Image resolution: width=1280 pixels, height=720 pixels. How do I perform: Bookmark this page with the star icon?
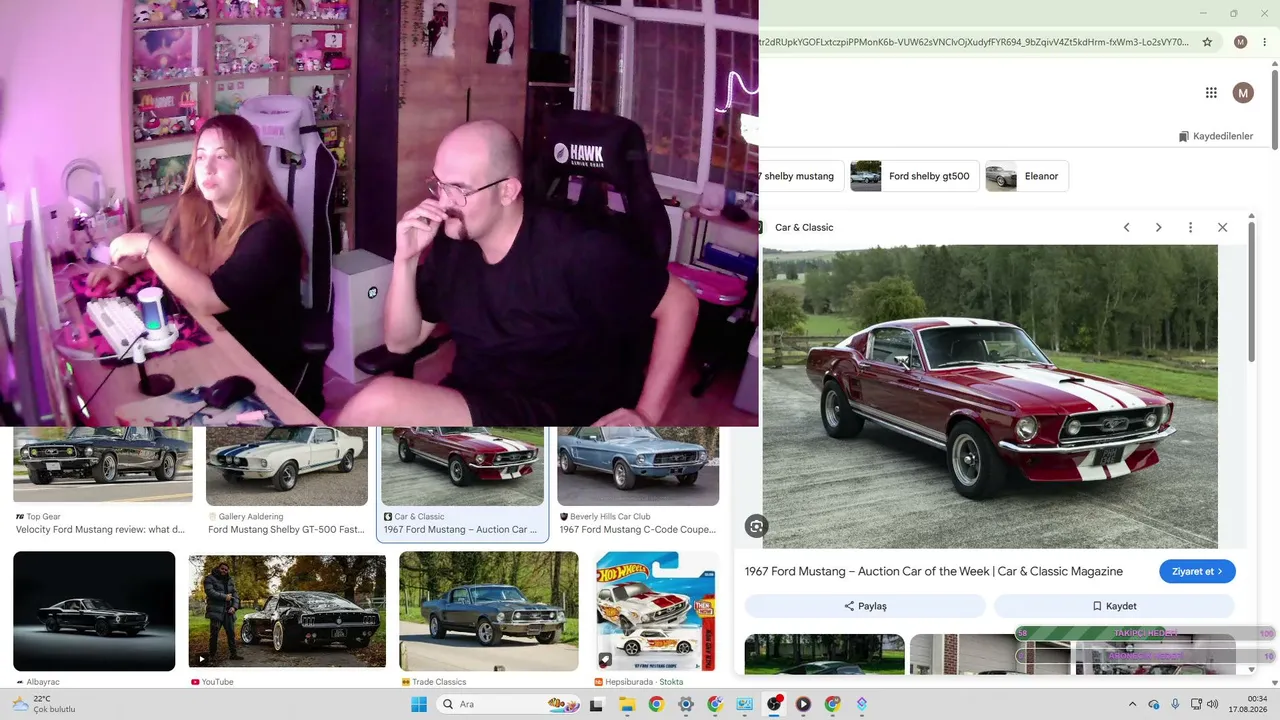(1207, 42)
